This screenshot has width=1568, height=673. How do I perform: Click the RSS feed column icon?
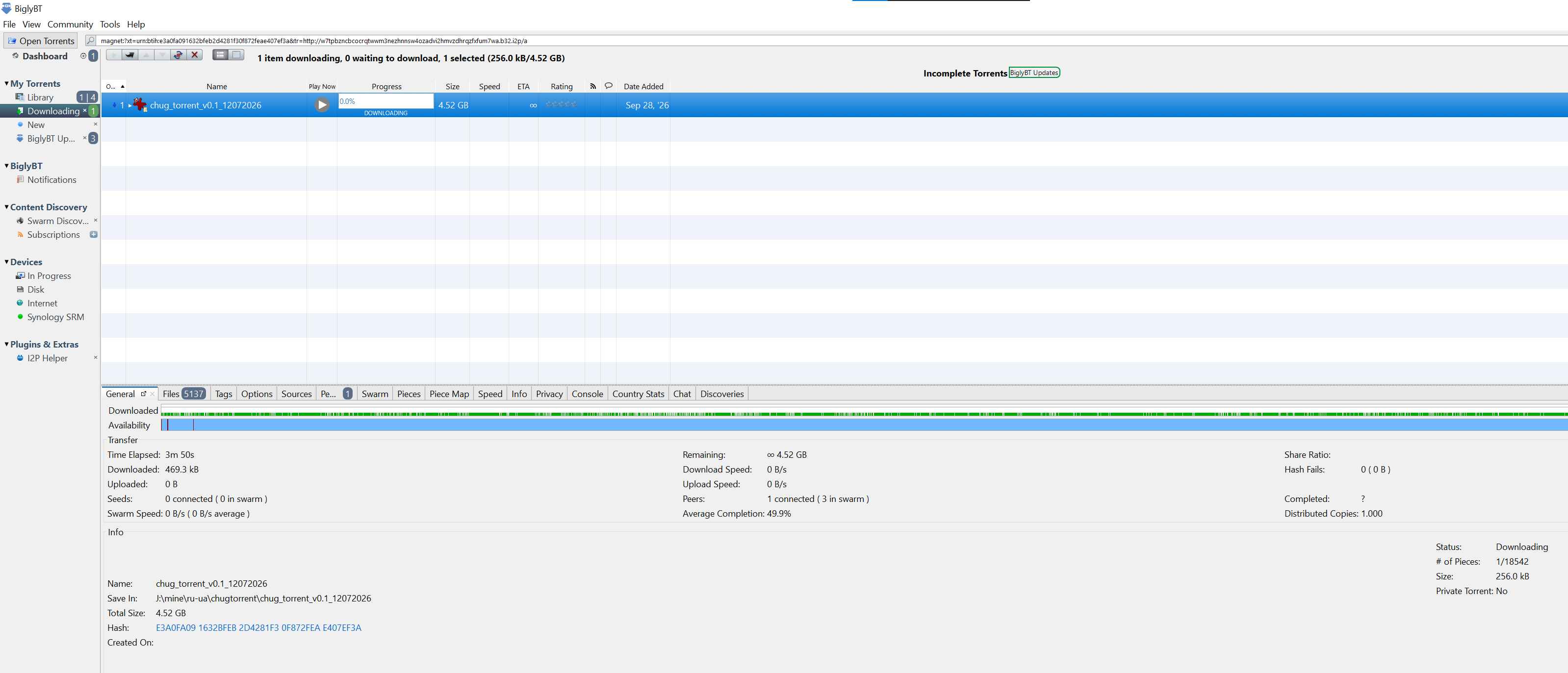(x=593, y=86)
